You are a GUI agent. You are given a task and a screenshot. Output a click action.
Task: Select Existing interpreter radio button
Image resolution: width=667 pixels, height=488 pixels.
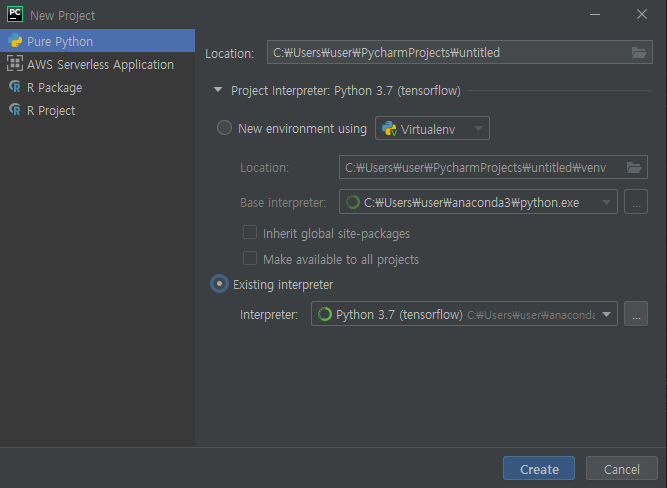[x=219, y=284]
